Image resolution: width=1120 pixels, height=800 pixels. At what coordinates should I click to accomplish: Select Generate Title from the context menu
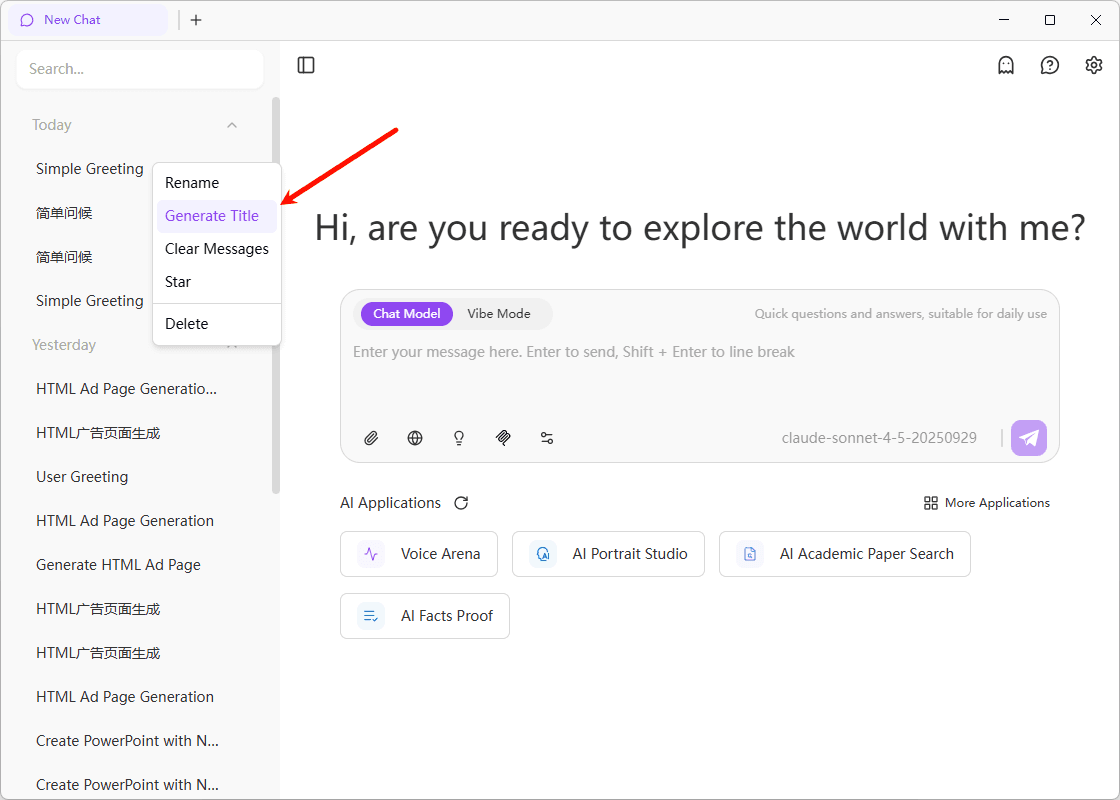pos(216,215)
